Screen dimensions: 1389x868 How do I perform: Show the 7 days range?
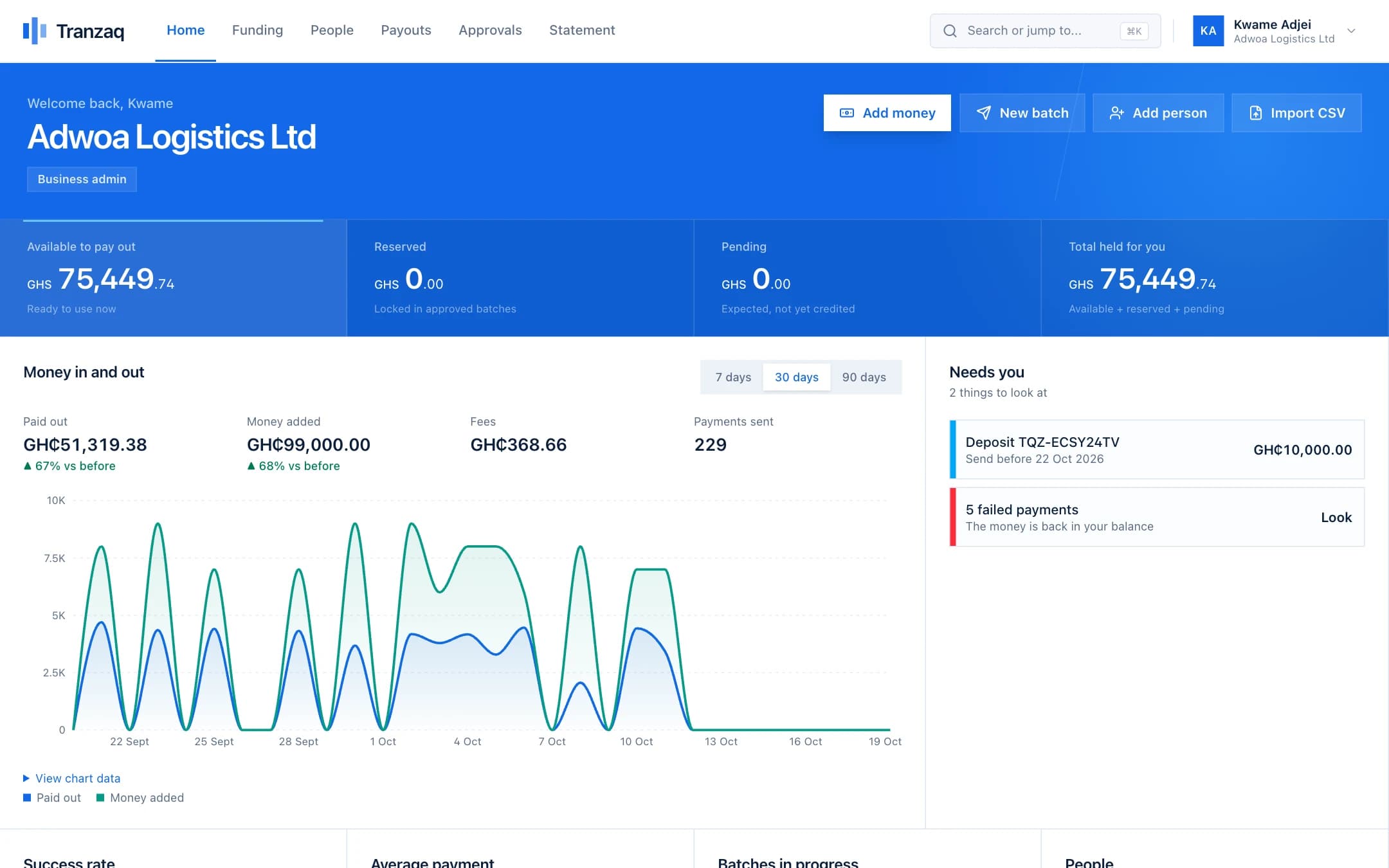pos(733,377)
